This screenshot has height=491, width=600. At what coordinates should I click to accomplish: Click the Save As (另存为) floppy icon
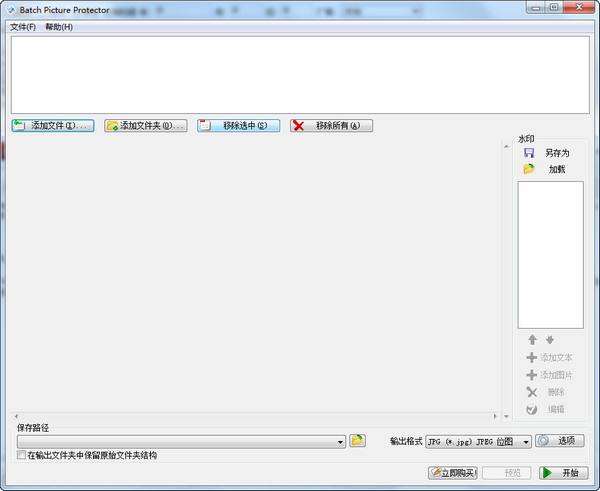pyautogui.click(x=529, y=153)
